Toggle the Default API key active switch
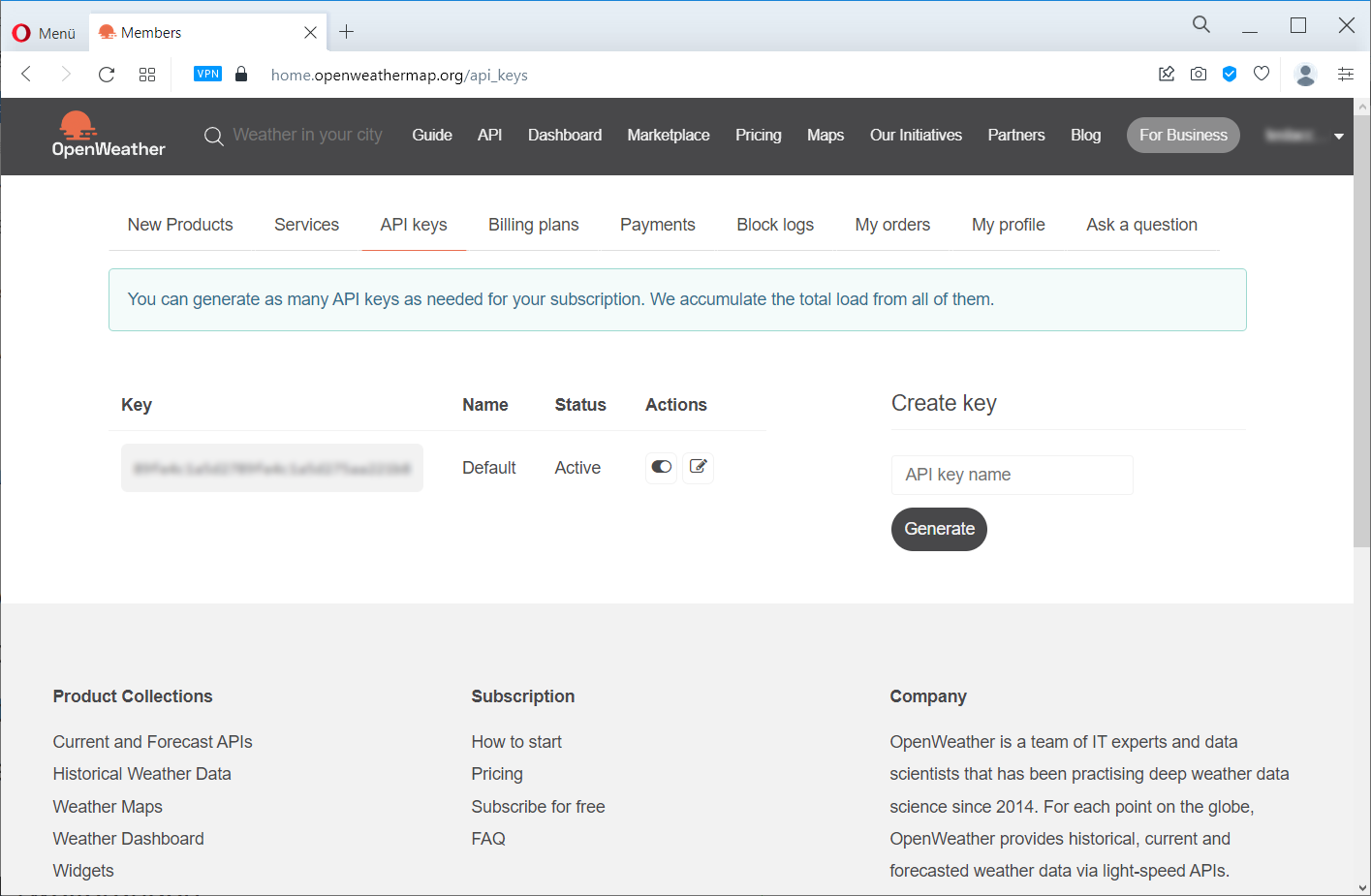The width and height of the screenshot is (1371, 896). (x=662, y=467)
